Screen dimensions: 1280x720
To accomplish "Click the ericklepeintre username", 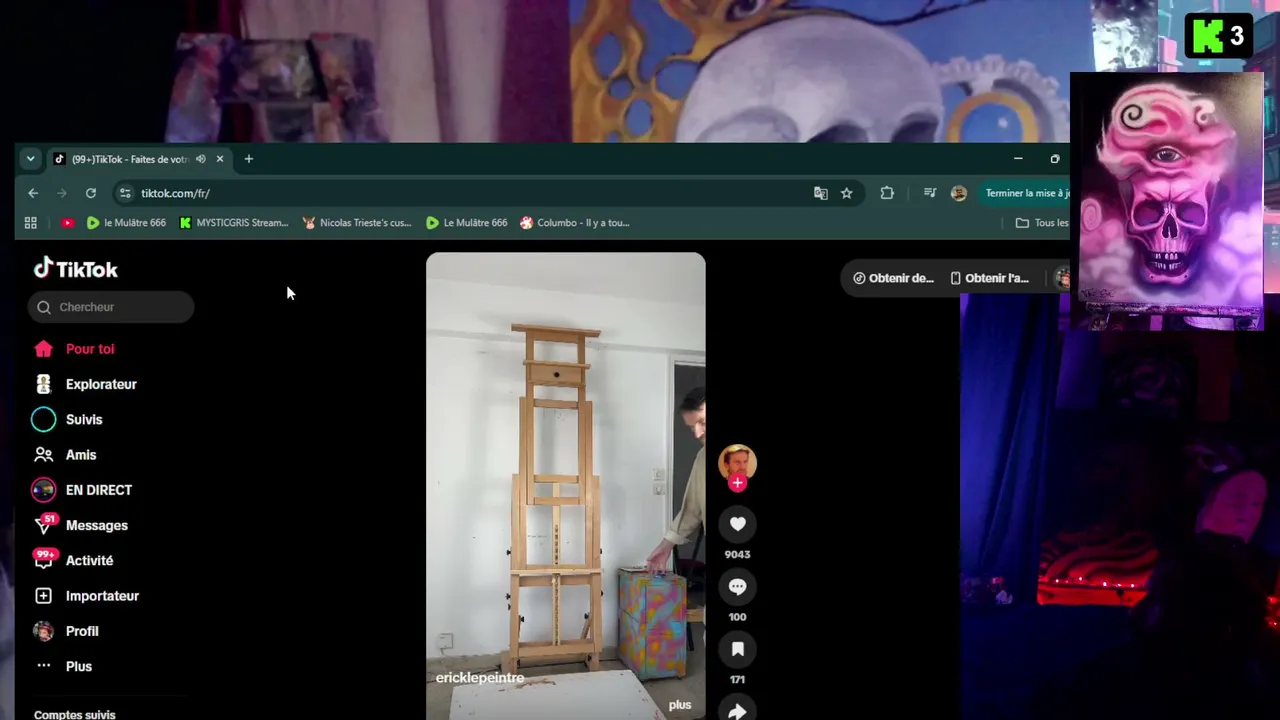I will pyautogui.click(x=480, y=678).
